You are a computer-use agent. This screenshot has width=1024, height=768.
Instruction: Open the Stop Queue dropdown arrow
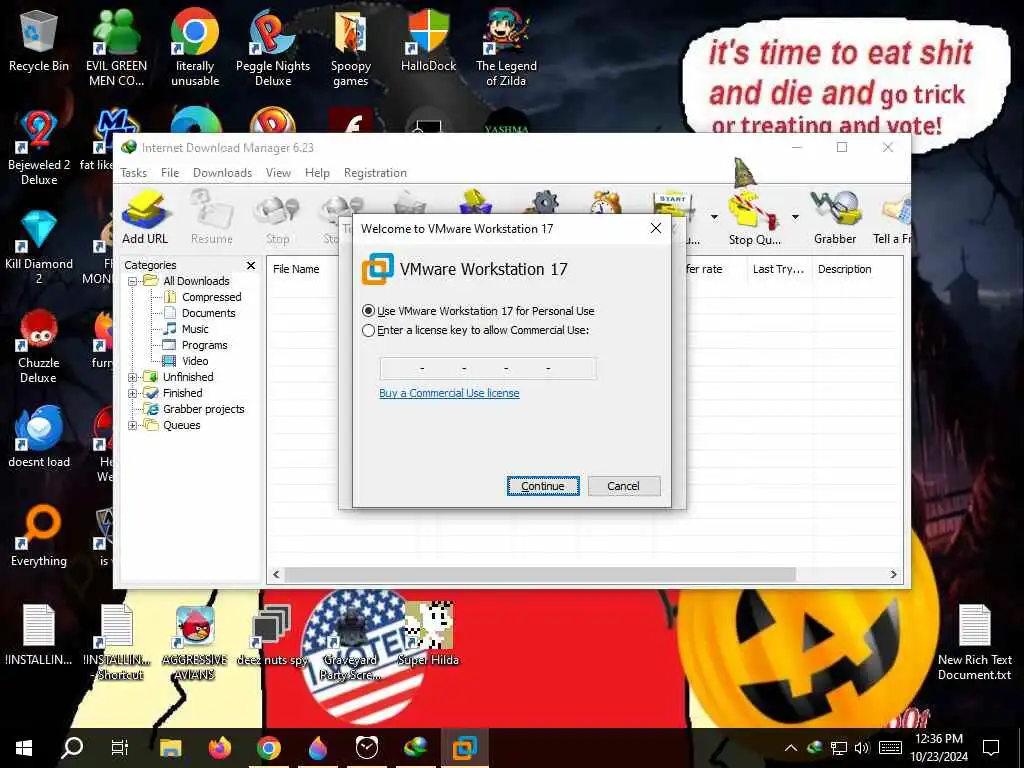click(795, 217)
